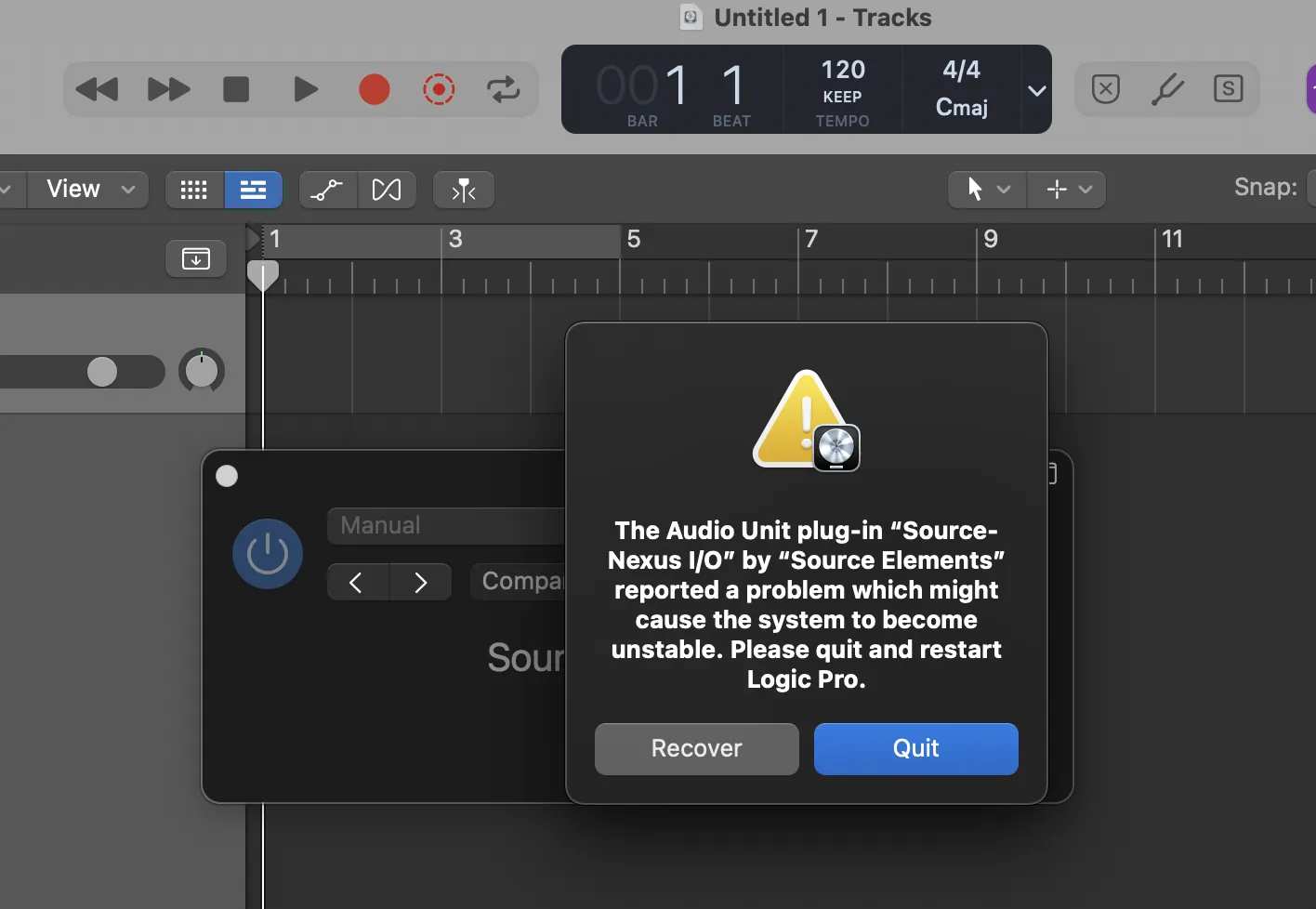Click the bar position number display
The image size is (1316, 909).
point(643,86)
